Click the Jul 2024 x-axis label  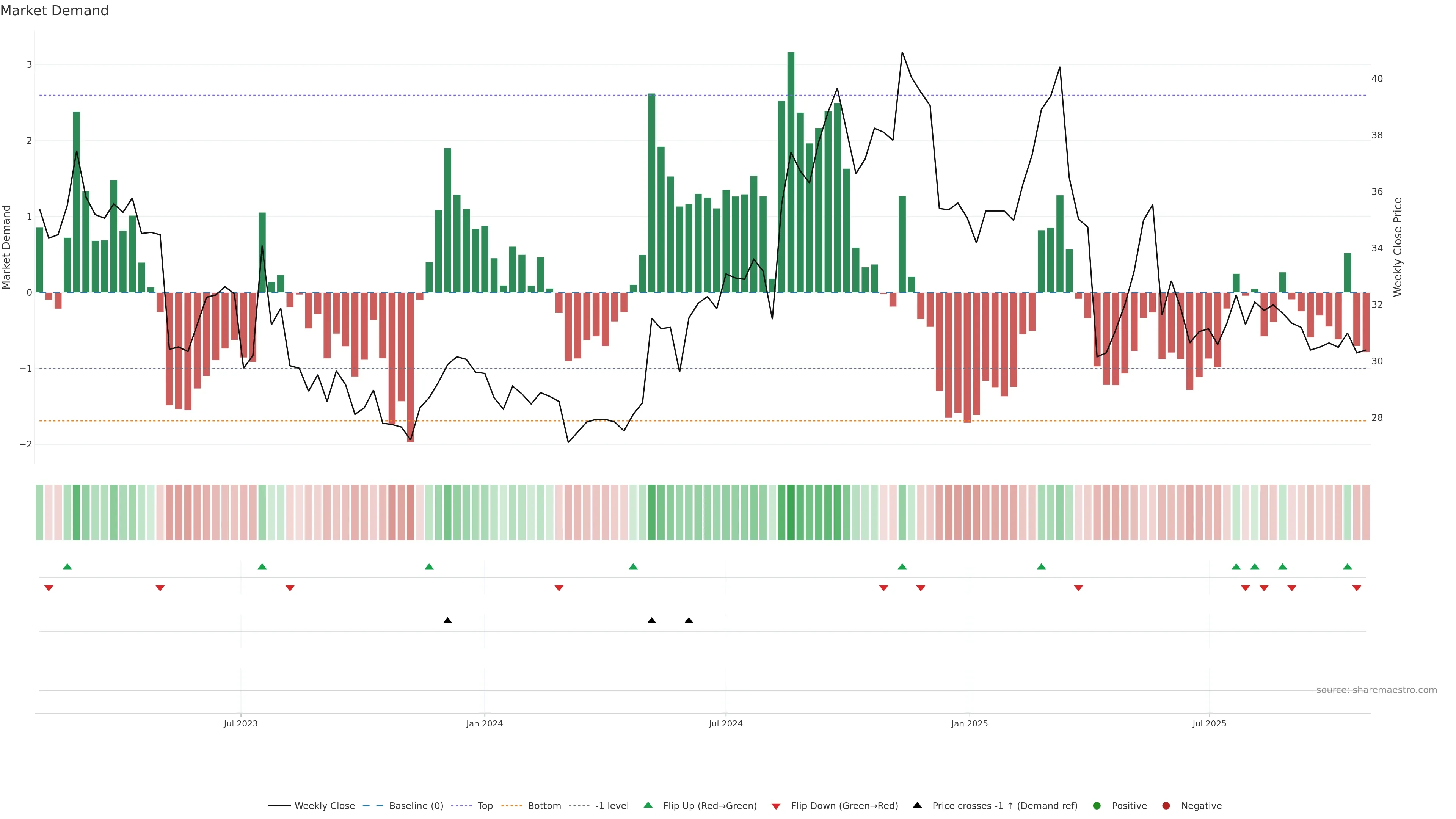click(x=725, y=723)
